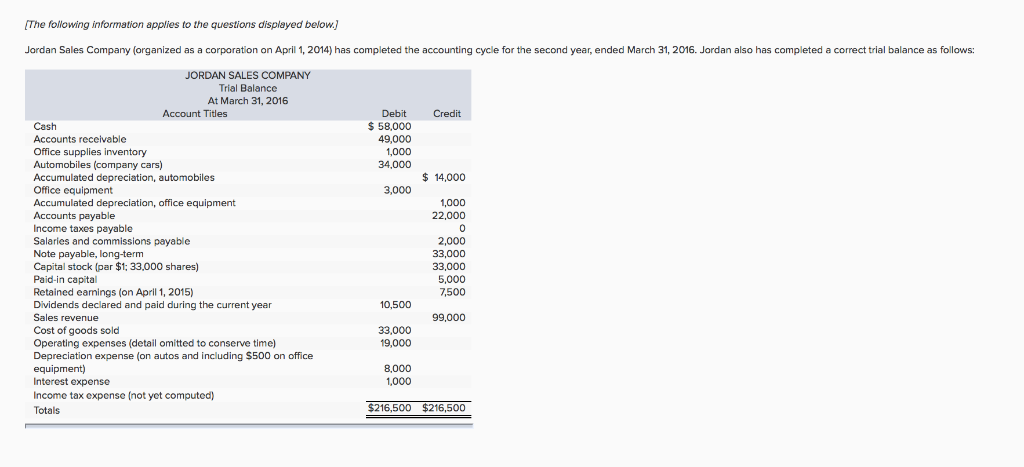This screenshot has width=1024, height=467.
Task: Click the income taxes payable value '0'
Action: pyautogui.click(x=463, y=229)
